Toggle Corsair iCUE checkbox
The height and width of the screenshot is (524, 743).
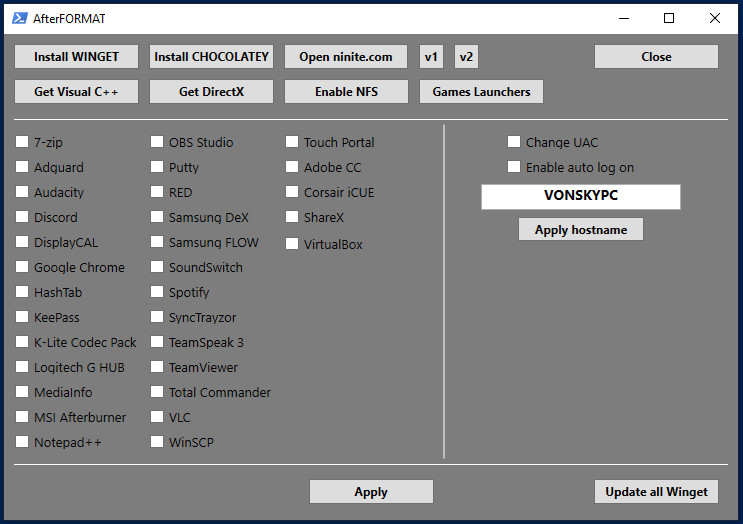292,192
